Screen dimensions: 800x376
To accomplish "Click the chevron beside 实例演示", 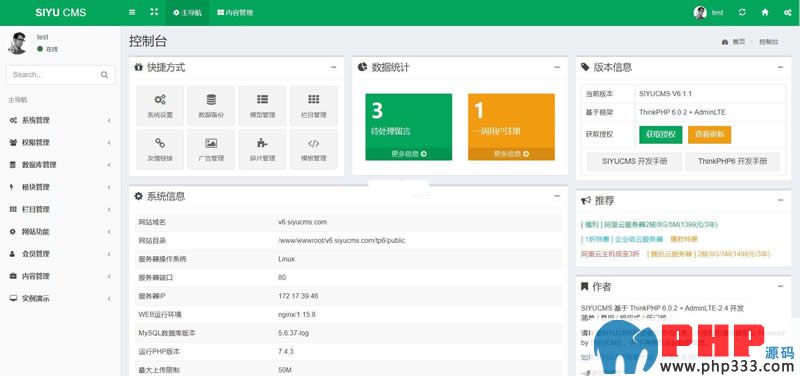I will click(109, 298).
